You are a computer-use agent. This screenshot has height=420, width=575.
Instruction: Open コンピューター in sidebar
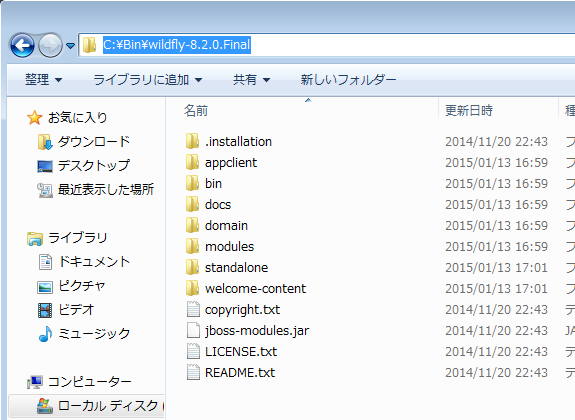(x=89, y=382)
